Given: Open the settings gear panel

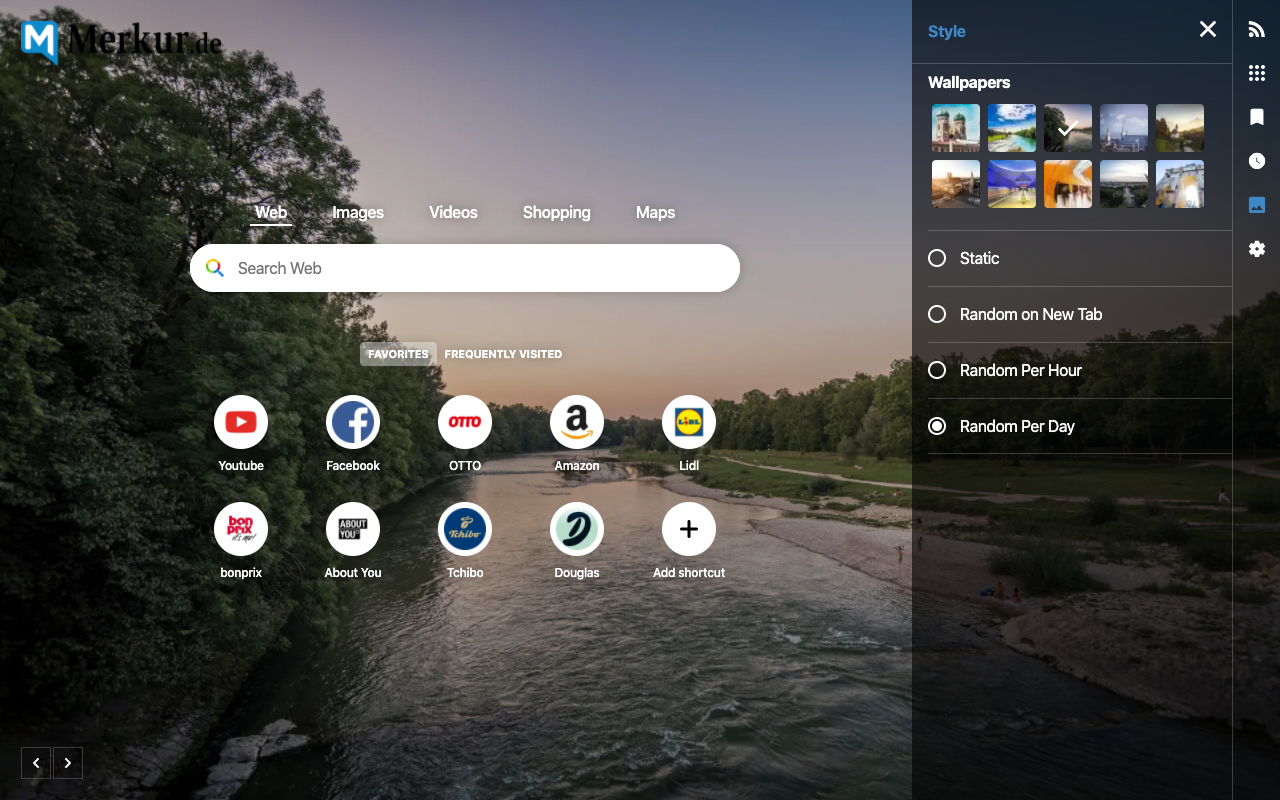Looking at the screenshot, I should 1257,249.
